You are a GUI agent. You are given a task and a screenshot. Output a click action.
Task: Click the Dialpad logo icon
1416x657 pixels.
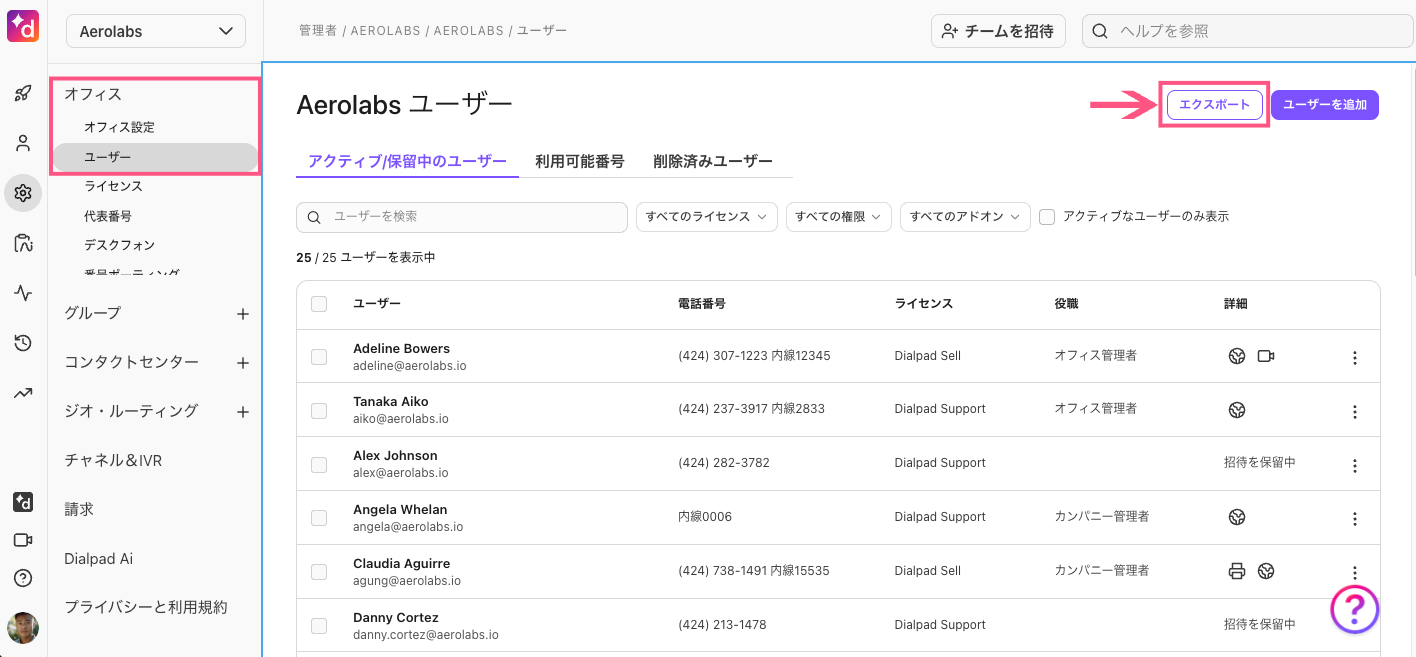tap(23, 24)
